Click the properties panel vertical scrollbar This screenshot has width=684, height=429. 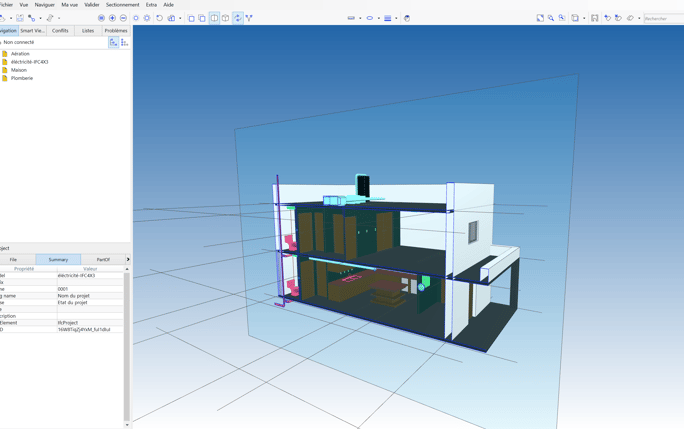127,347
